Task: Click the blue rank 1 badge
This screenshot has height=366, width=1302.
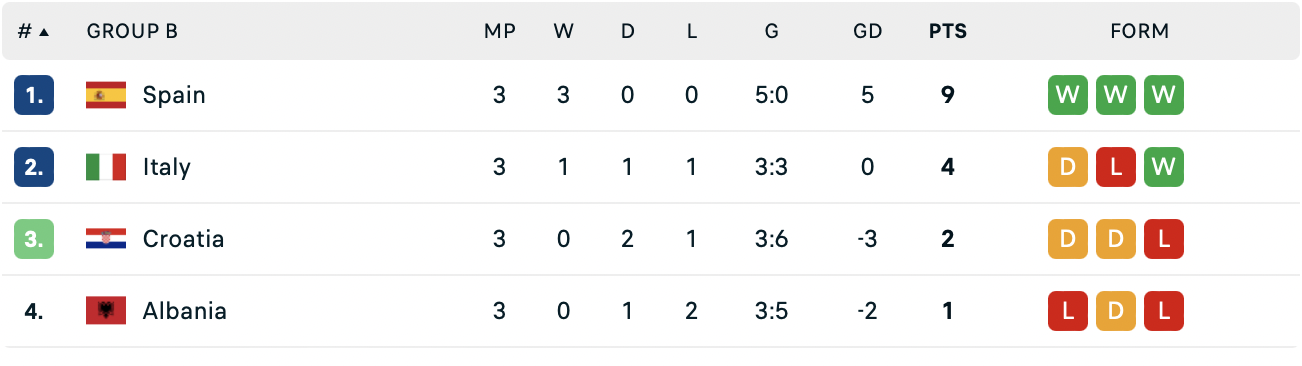Action: click(34, 95)
